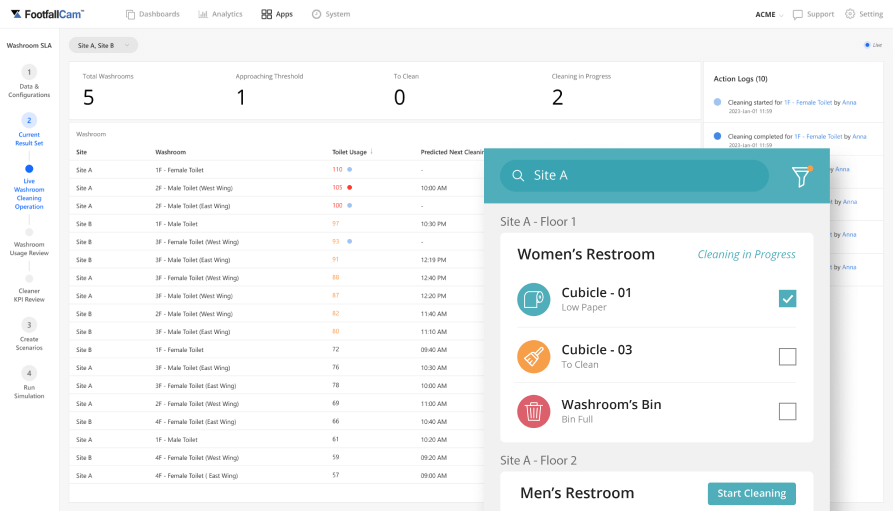This screenshot has width=893, height=511.
Task: Click the Setting gear icon
Action: [x=850, y=14]
